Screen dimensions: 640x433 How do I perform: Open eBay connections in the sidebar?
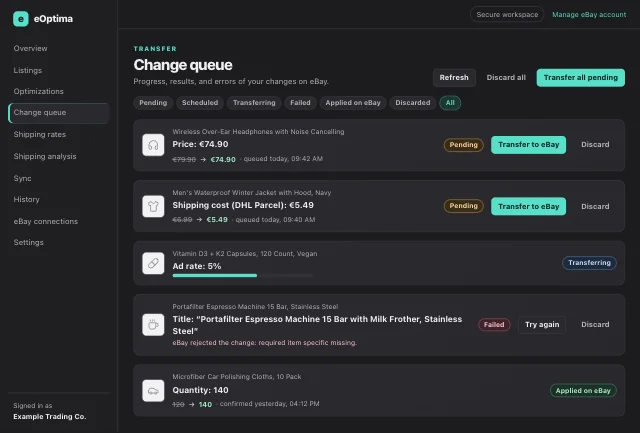tap(46, 221)
